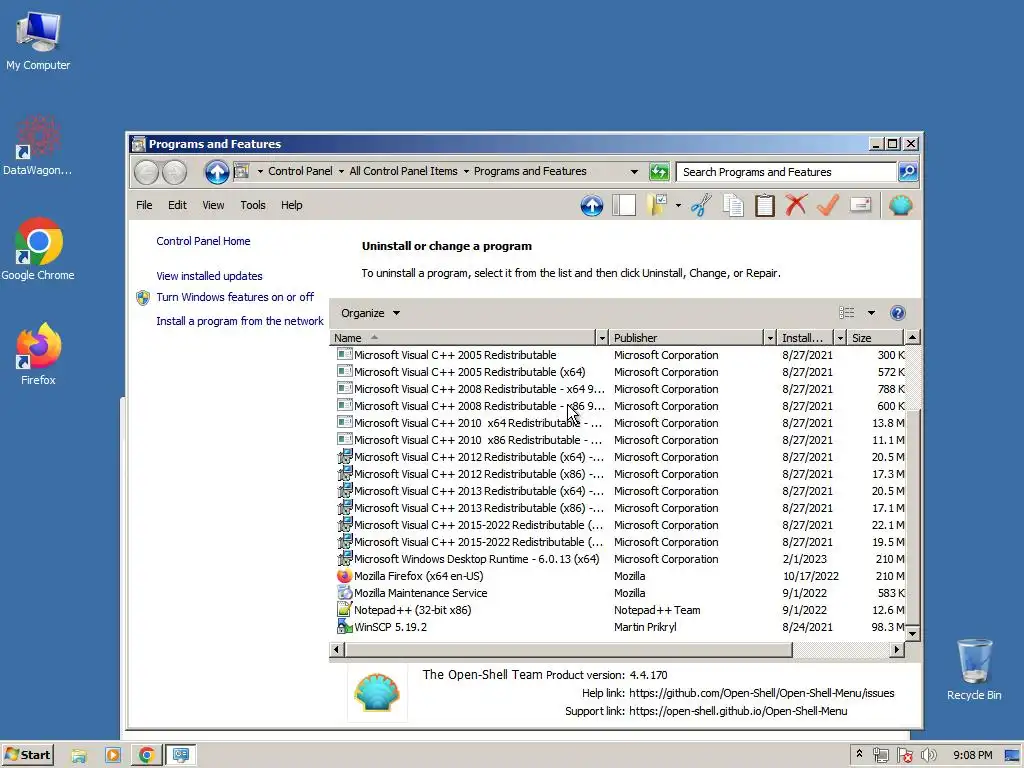Click the Up one level toolbar icon
This screenshot has width=1024, height=768.
pos(592,206)
